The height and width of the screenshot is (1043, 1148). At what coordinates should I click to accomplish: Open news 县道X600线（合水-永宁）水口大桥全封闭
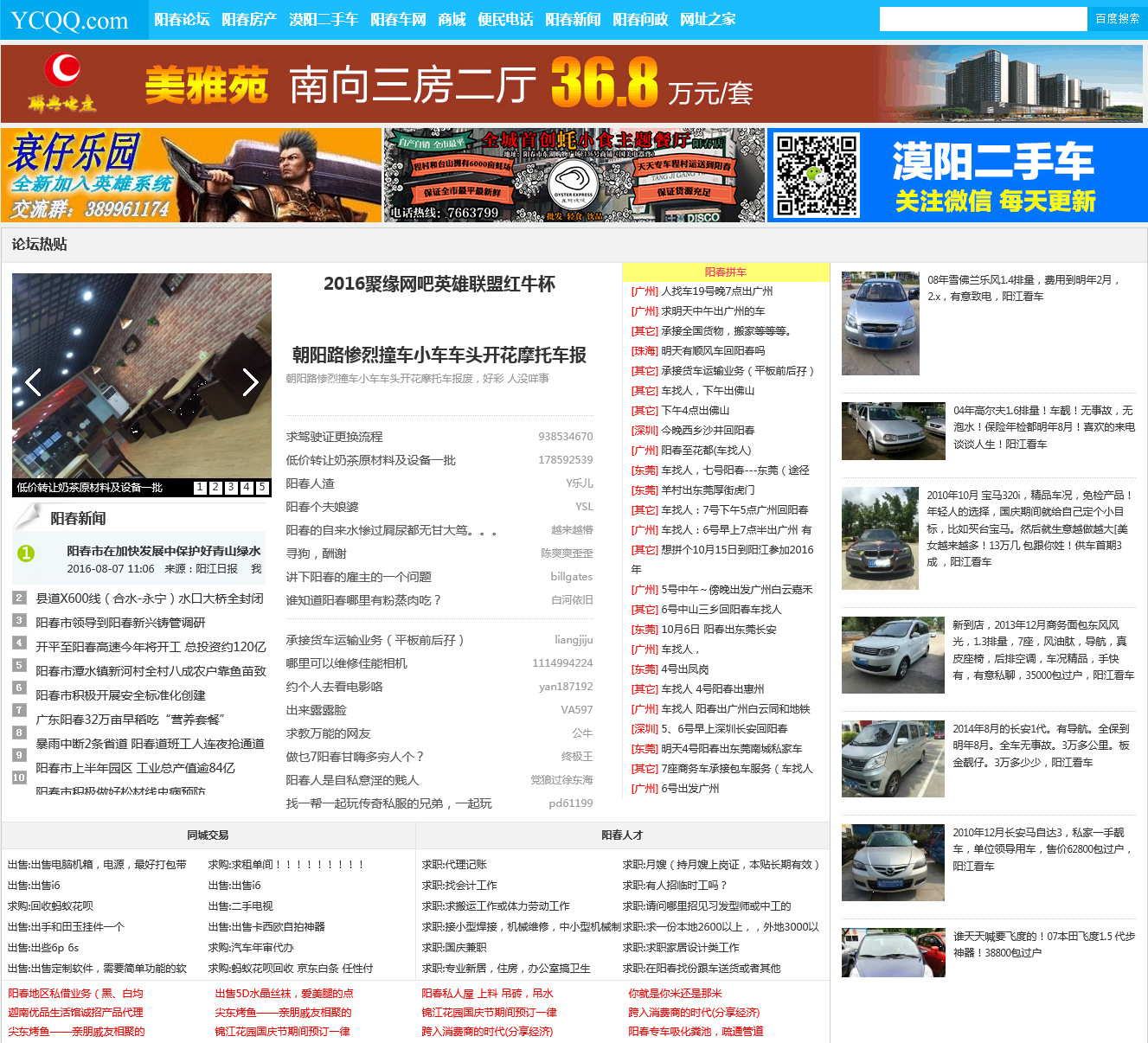[x=150, y=598]
